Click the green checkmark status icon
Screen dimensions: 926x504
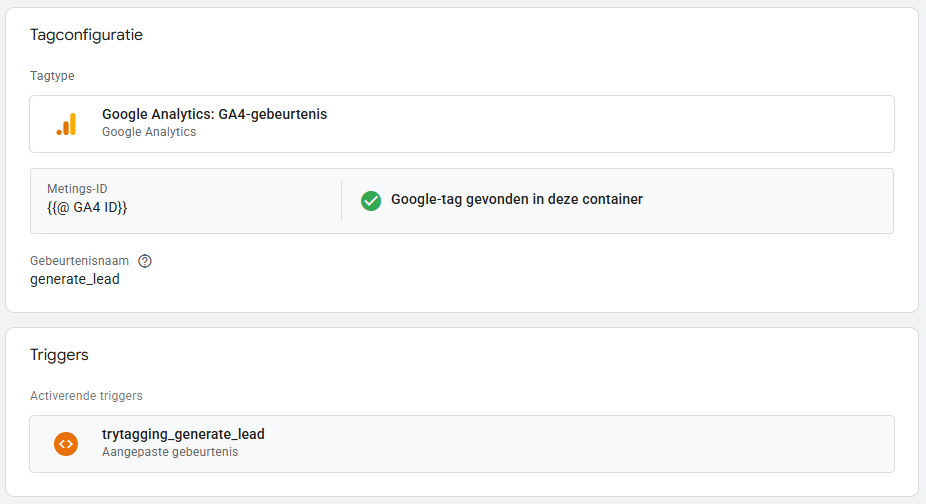(x=371, y=200)
